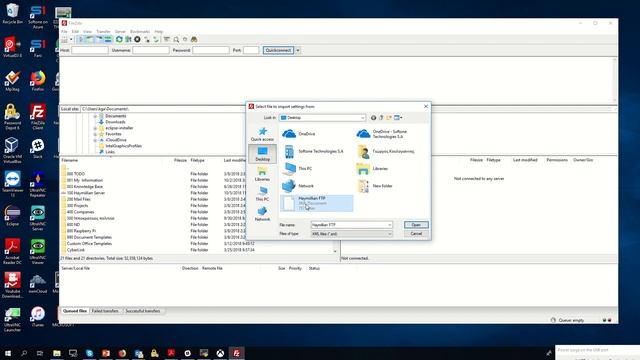
Task: Open the Quickconnect history dropdown arrow
Action: pyautogui.click(x=298, y=50)
